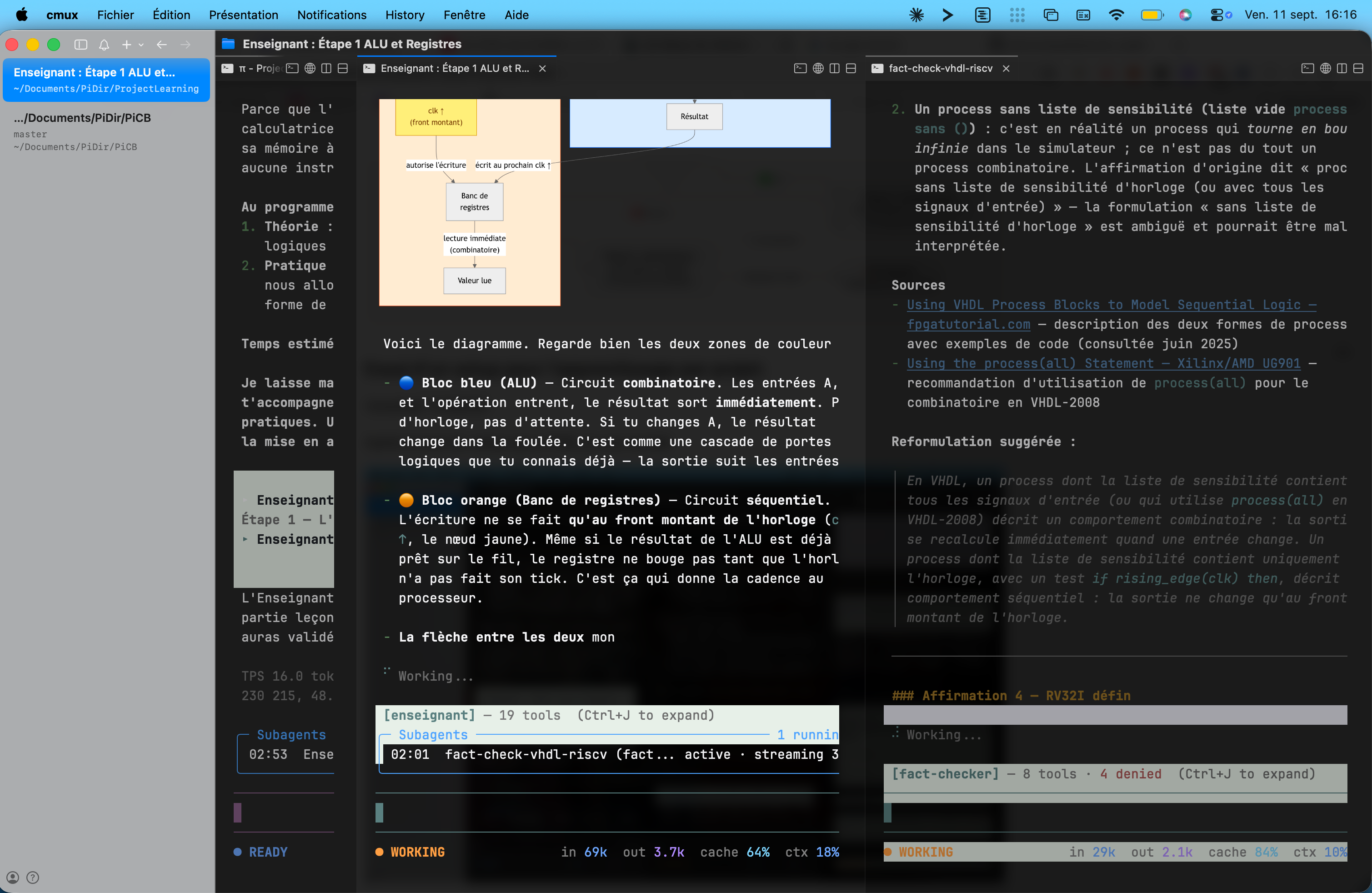The height and width of the screenshot is (893, 1372).
Task: Open the History menu
Action: [x=405, y=15]
